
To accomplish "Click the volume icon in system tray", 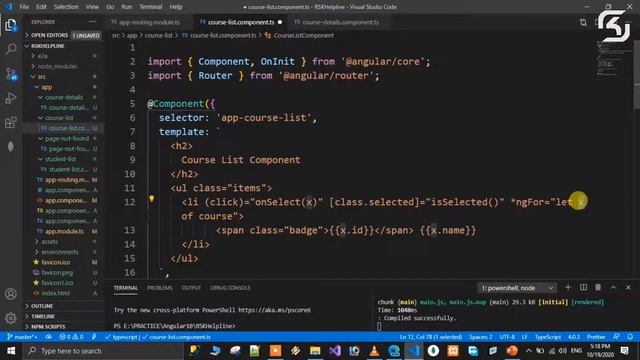I will coord(562,351).
